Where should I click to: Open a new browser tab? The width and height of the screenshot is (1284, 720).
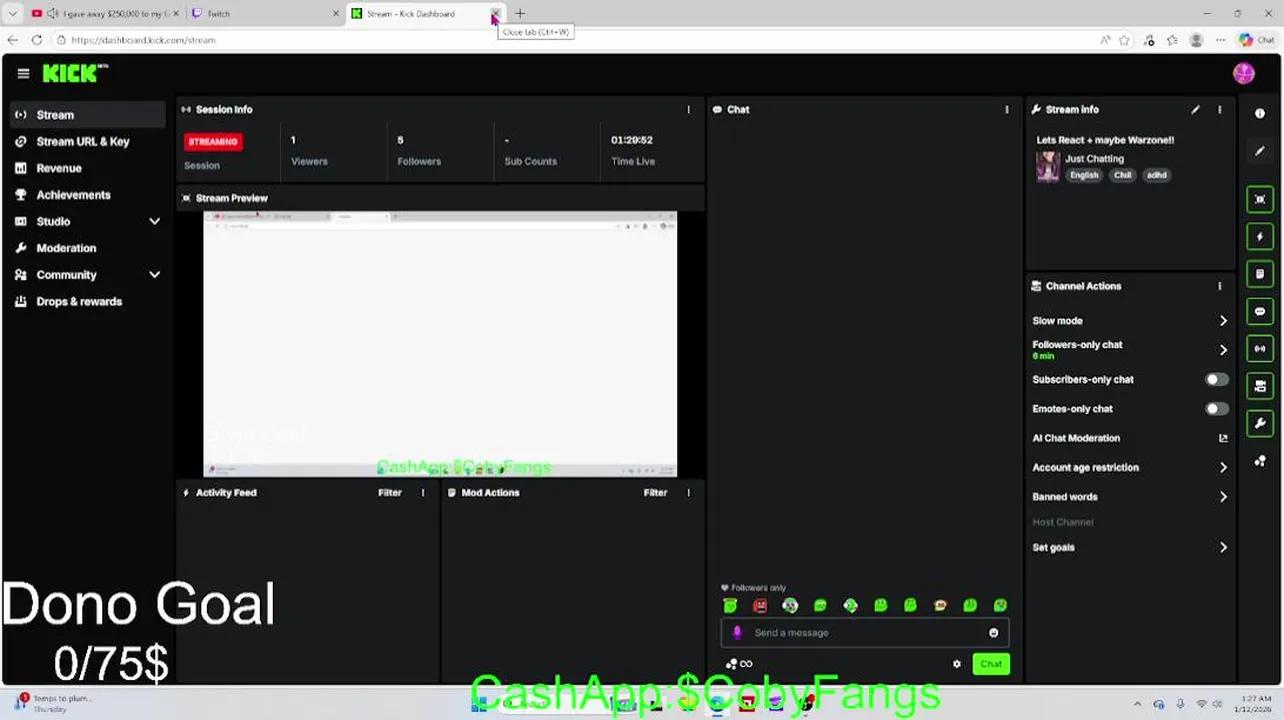(x=520, y=14)
